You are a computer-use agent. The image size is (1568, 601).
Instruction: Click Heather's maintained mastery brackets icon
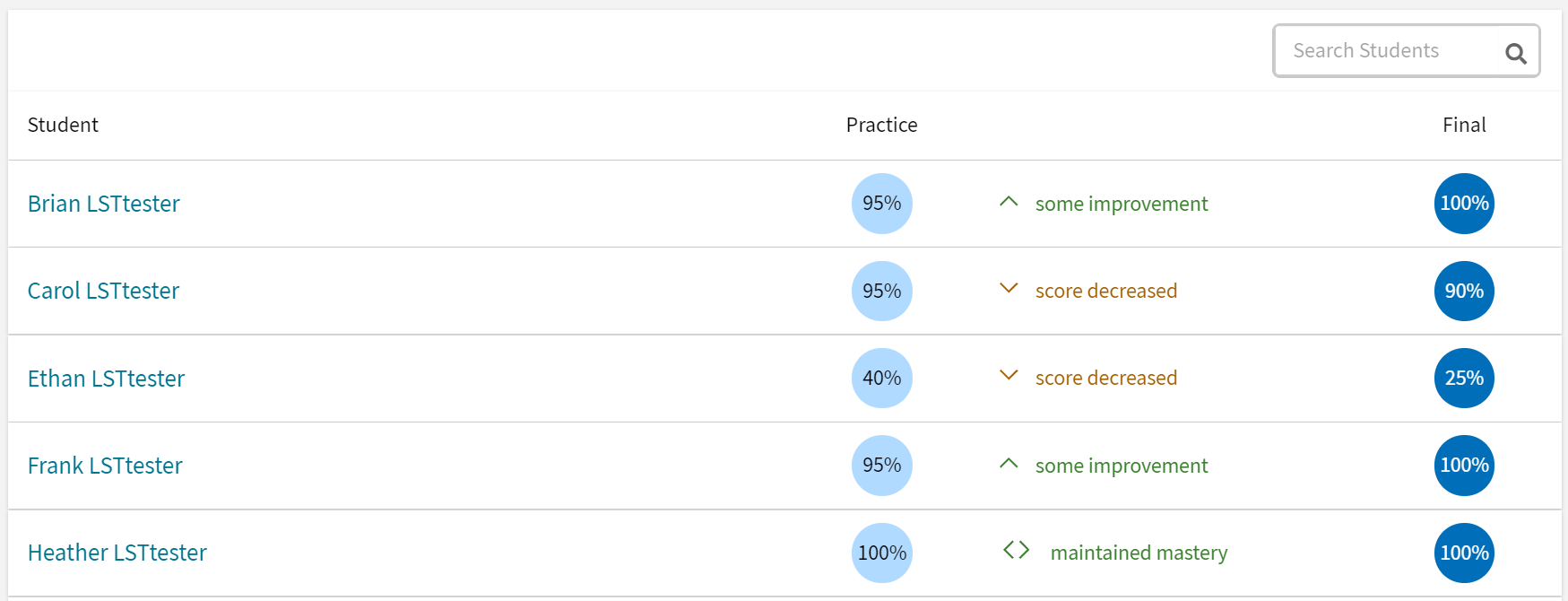point(1016,550)
